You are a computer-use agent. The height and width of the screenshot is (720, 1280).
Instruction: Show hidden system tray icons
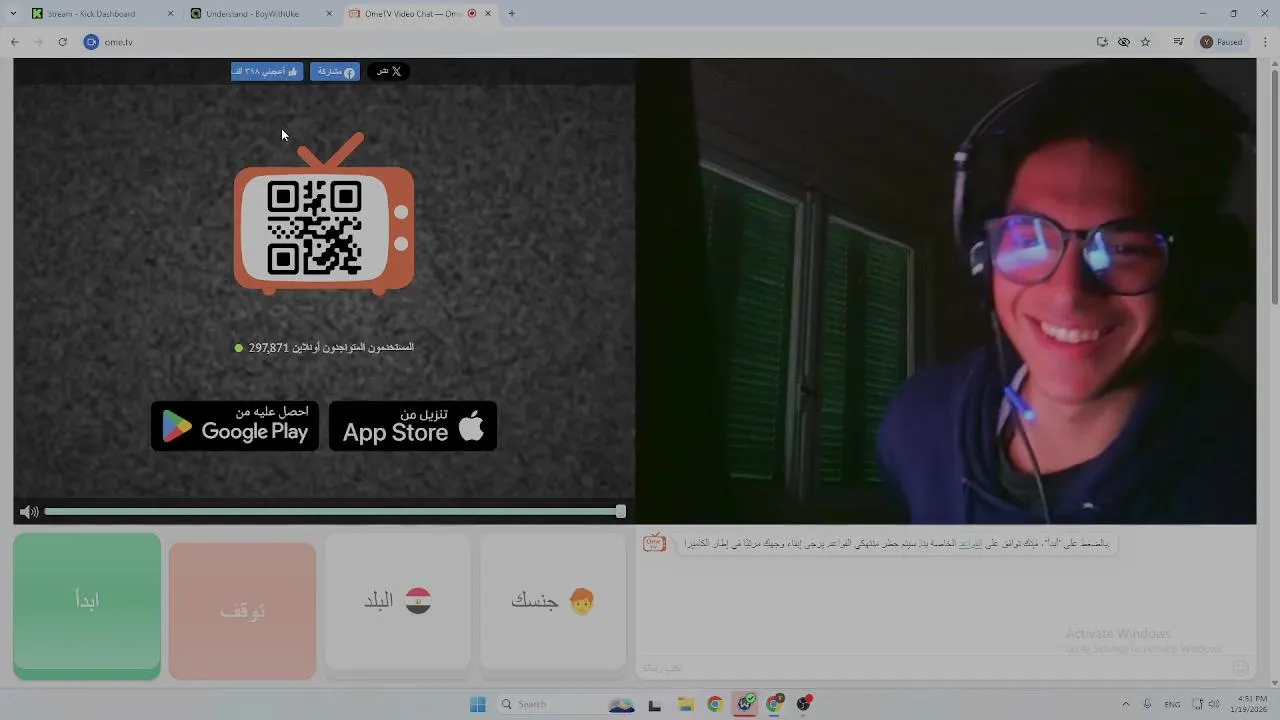[x=1125, y=704]
